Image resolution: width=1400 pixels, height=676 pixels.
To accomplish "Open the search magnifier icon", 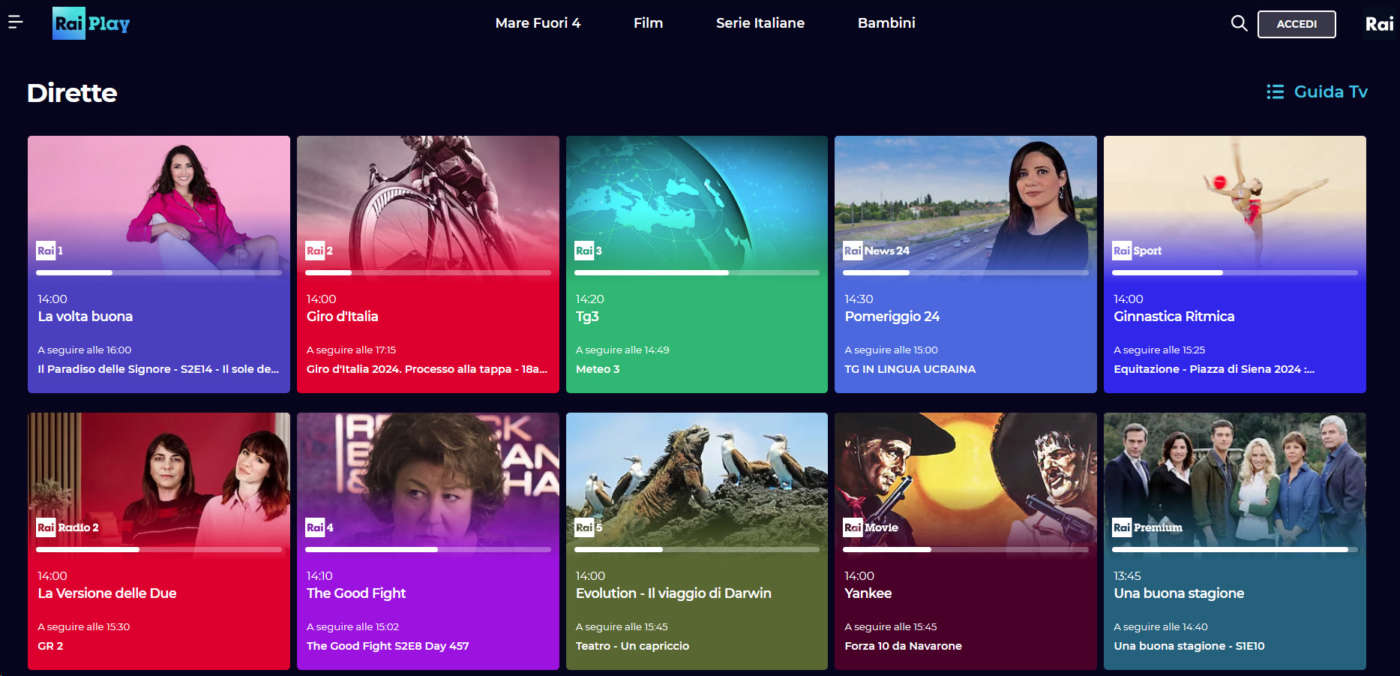I will click(1239, 23).
